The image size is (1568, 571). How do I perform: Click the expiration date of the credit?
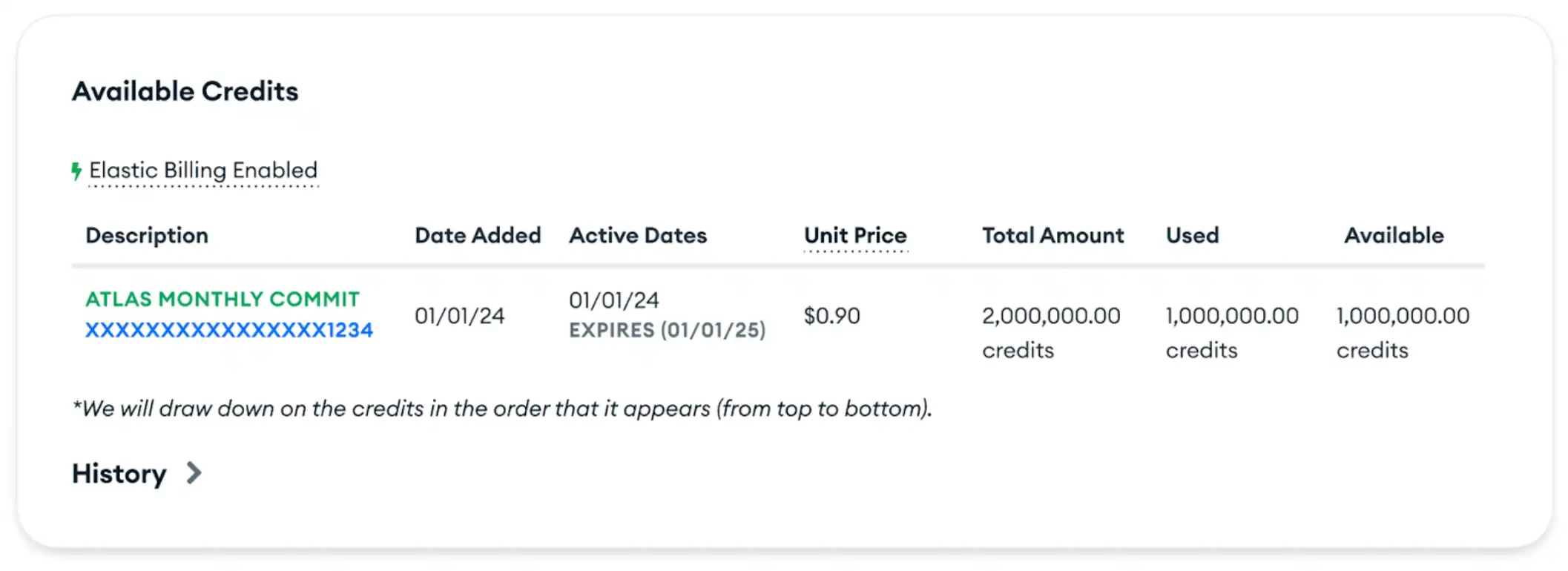pos(667,329)
